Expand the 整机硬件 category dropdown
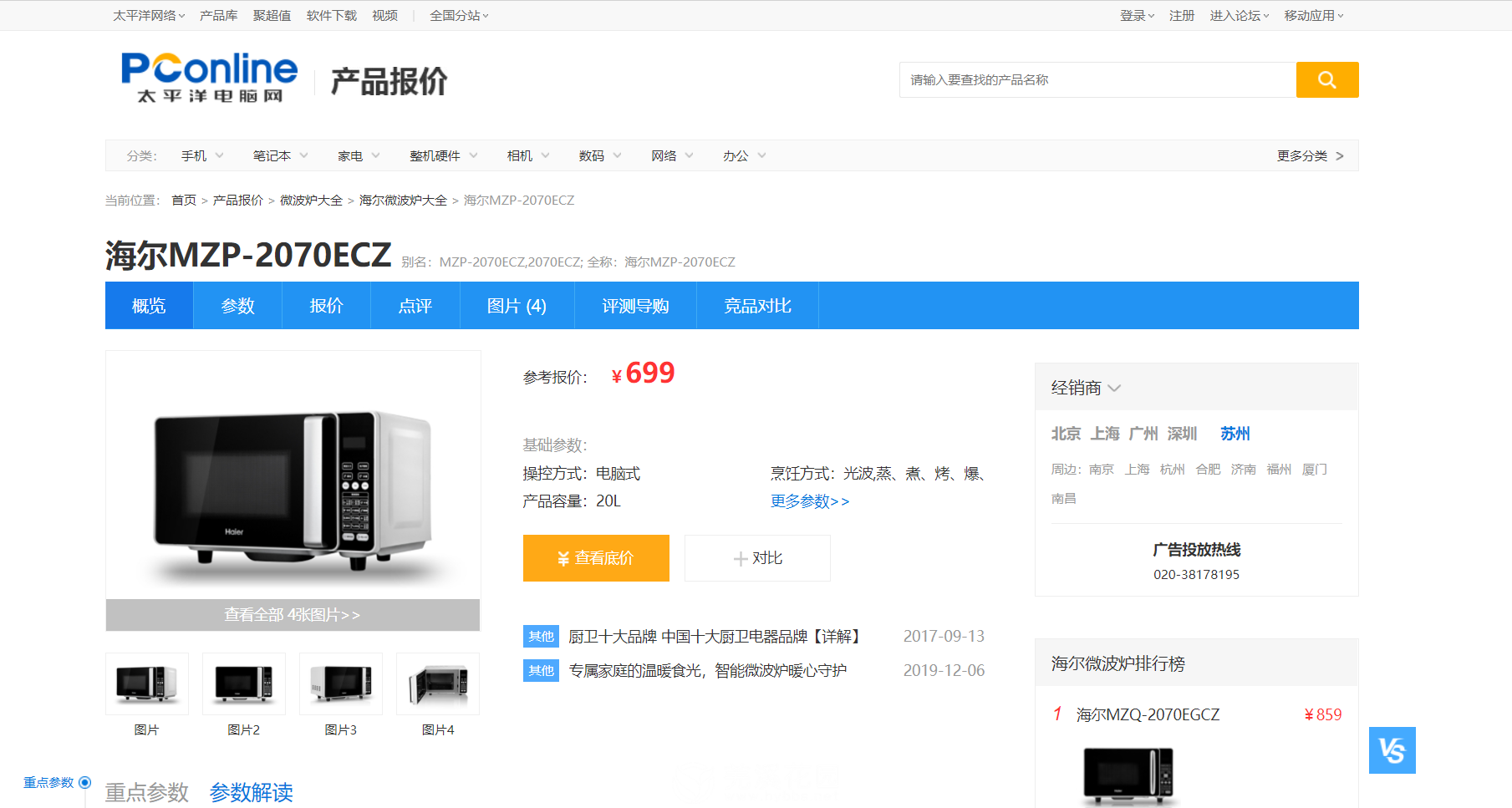Screen dimensions: 1512x808 tap(444, 155)
